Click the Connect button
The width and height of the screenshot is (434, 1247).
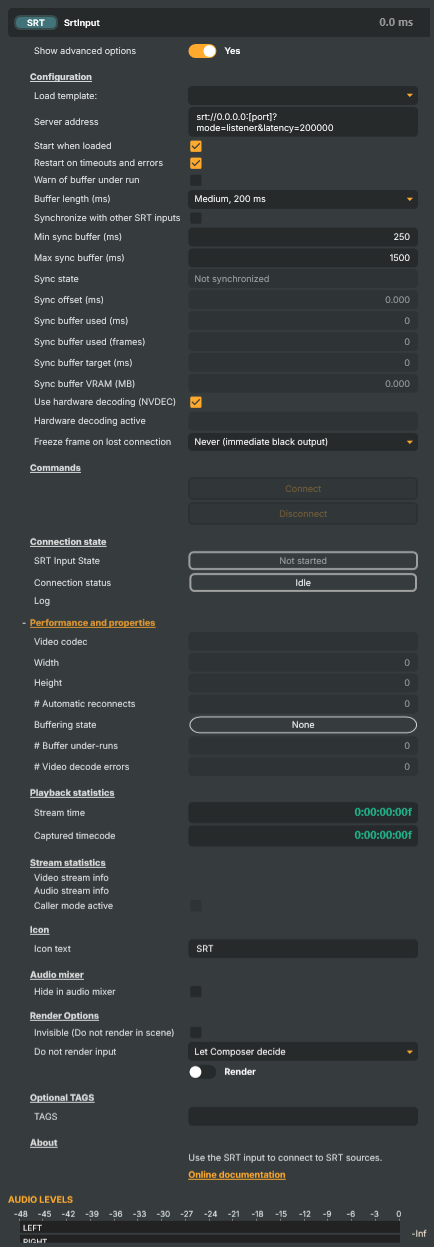pyautogui.click(x=303, y=489)
